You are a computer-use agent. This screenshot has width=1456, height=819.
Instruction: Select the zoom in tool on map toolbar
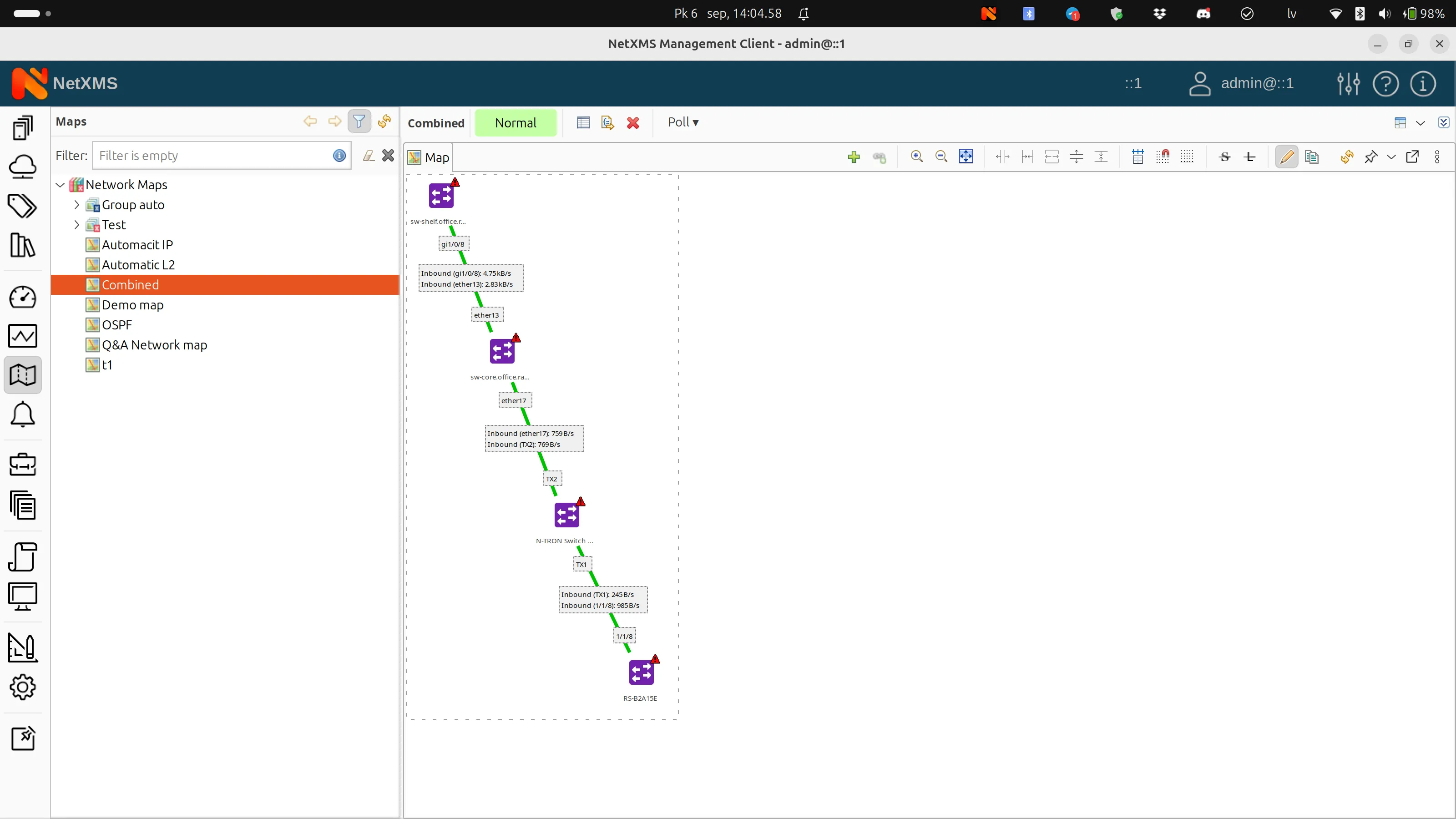pyautogui.click(x=917, y=157)
